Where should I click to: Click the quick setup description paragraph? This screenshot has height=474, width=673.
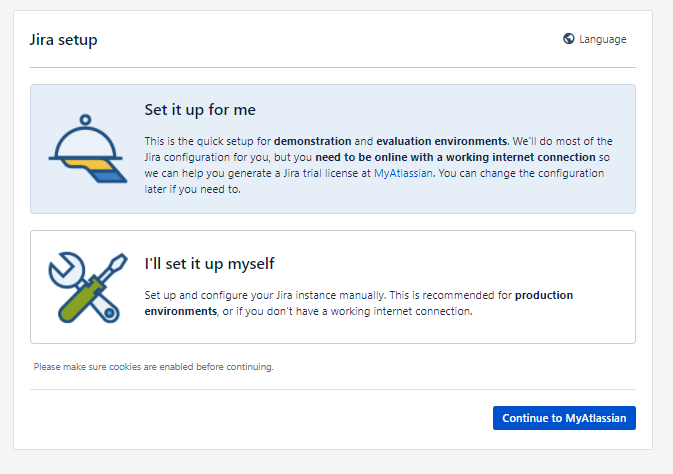[x=379, y=165]
